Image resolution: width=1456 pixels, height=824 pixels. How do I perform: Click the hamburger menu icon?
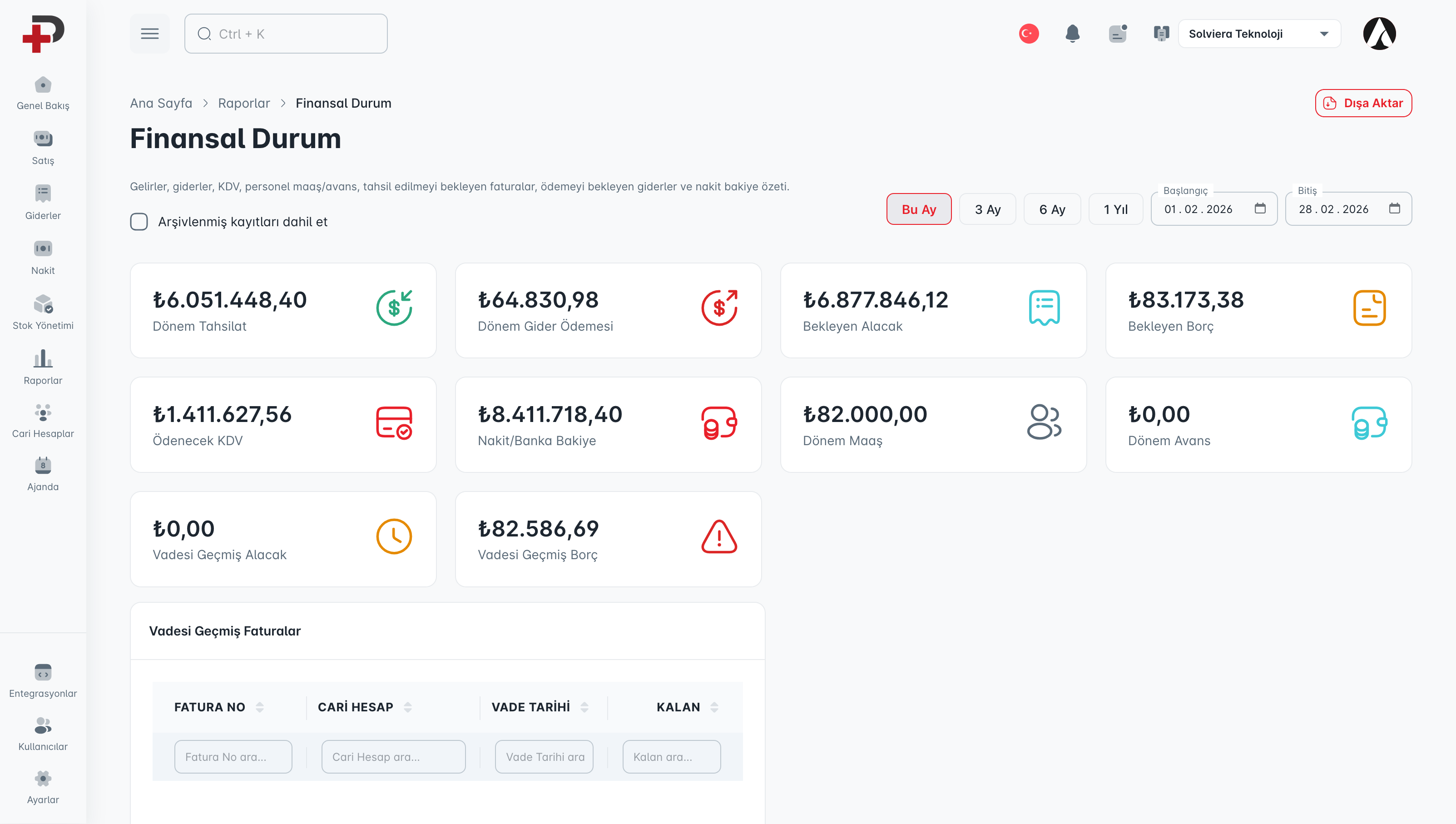coord(149,34)
